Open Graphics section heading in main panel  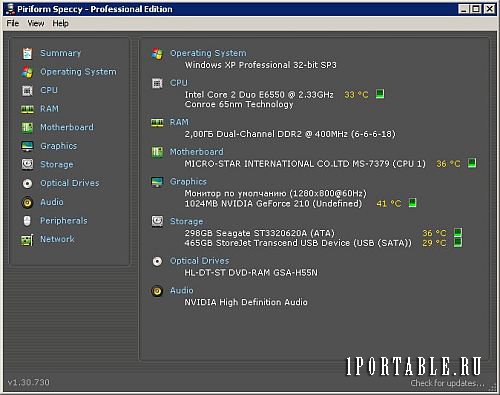click(x=188, y=182)
